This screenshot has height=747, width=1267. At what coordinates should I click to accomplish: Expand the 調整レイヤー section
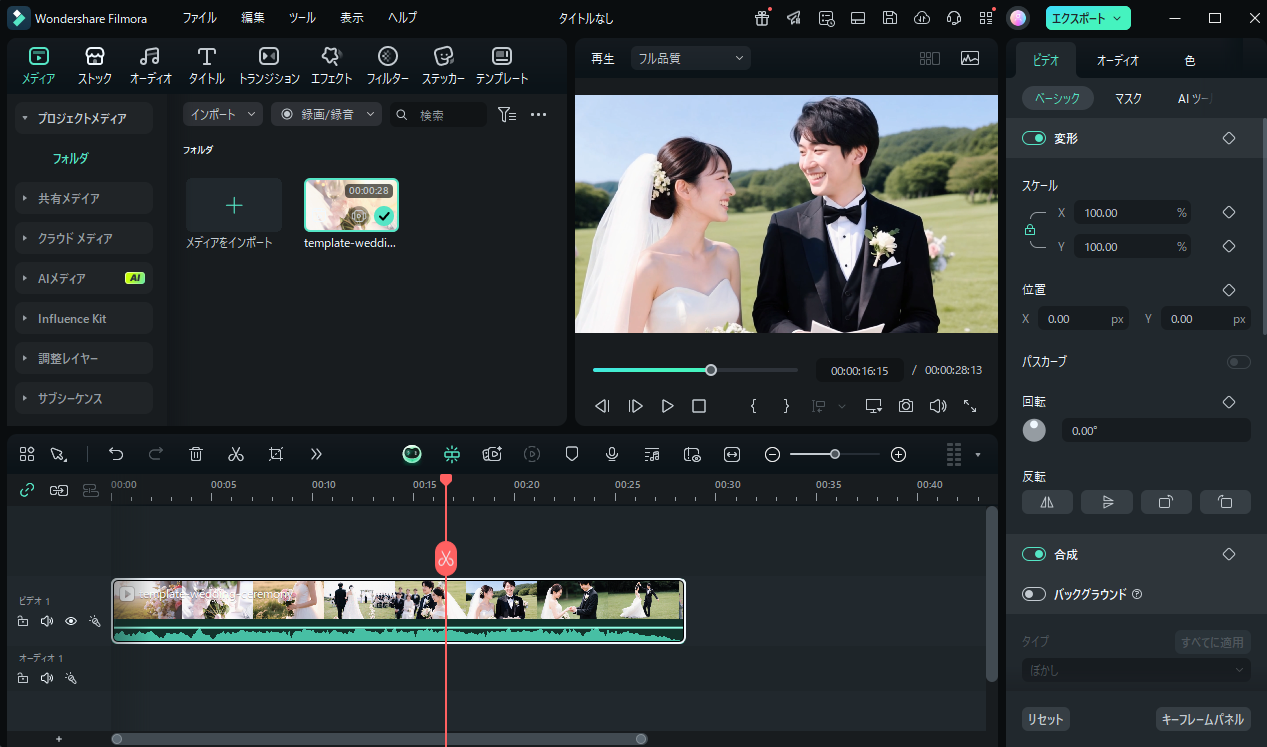pos(84,358)
